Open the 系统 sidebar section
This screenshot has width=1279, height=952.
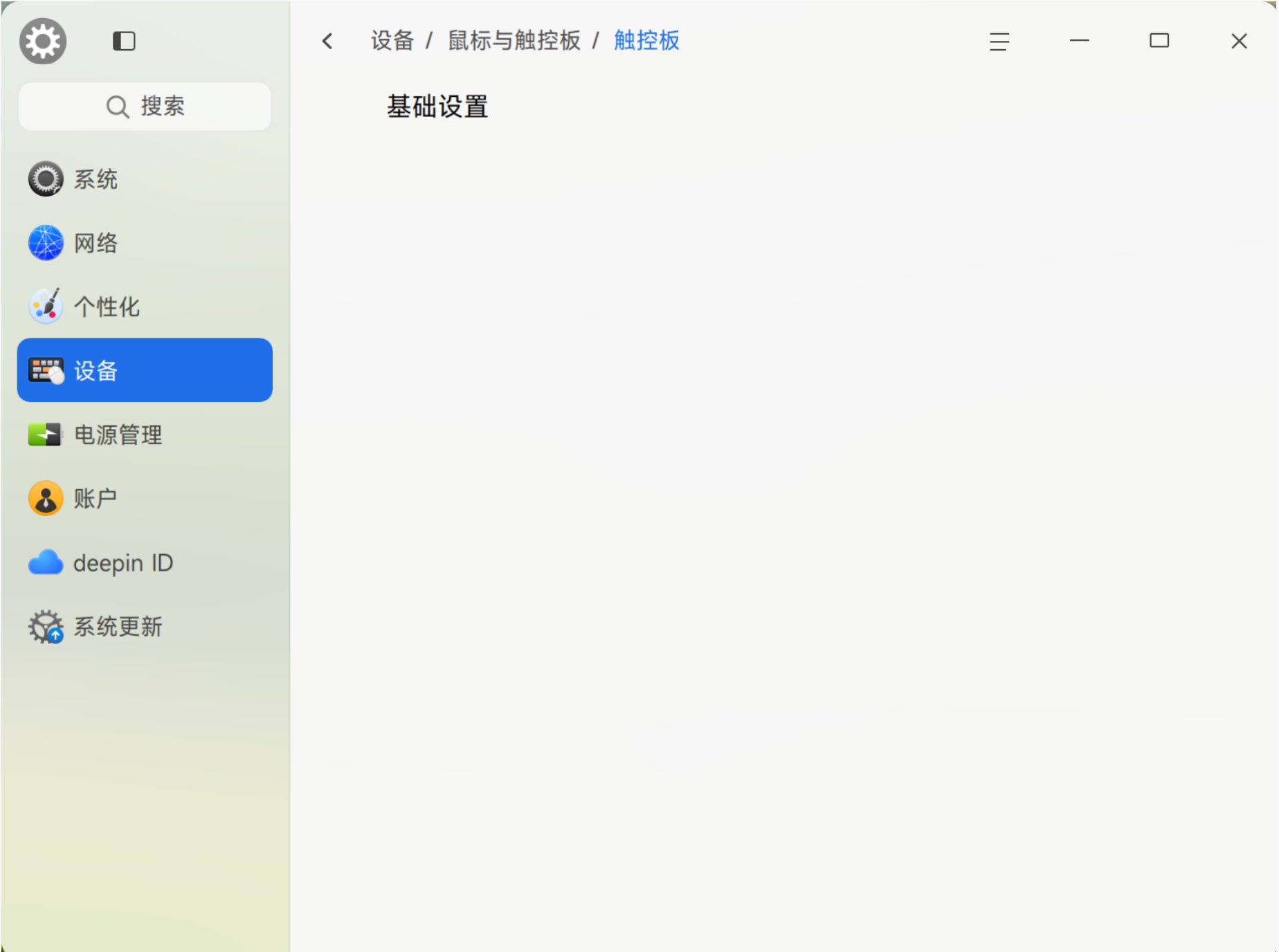coord(145,179)
